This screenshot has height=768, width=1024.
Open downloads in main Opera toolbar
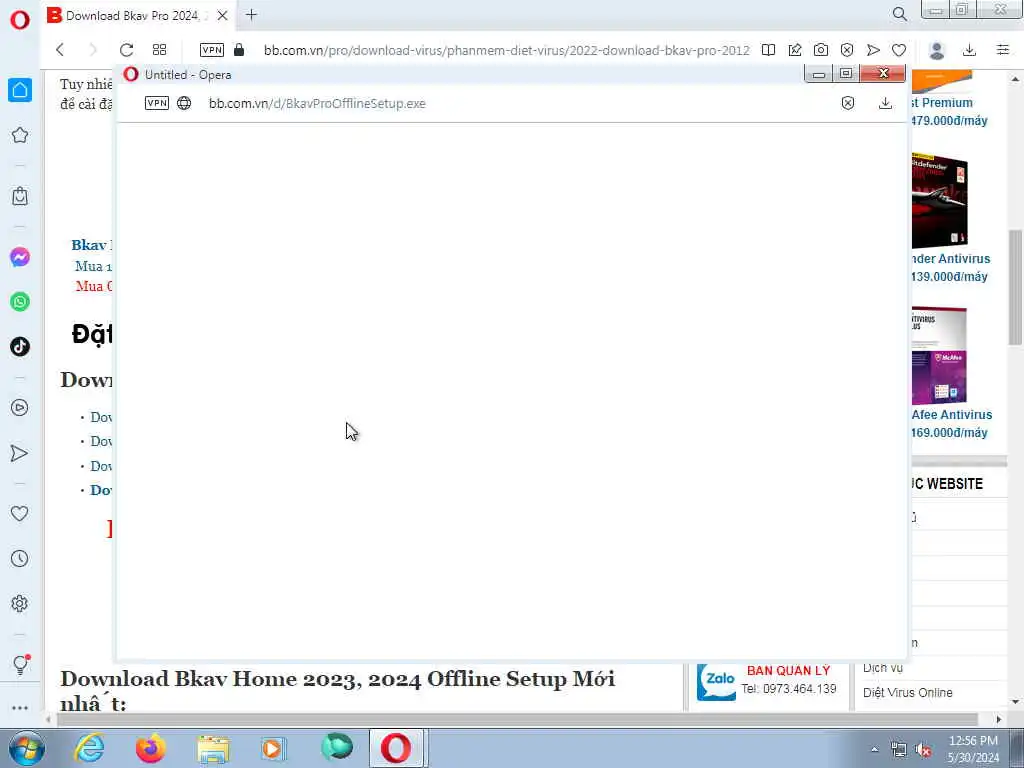969,50
